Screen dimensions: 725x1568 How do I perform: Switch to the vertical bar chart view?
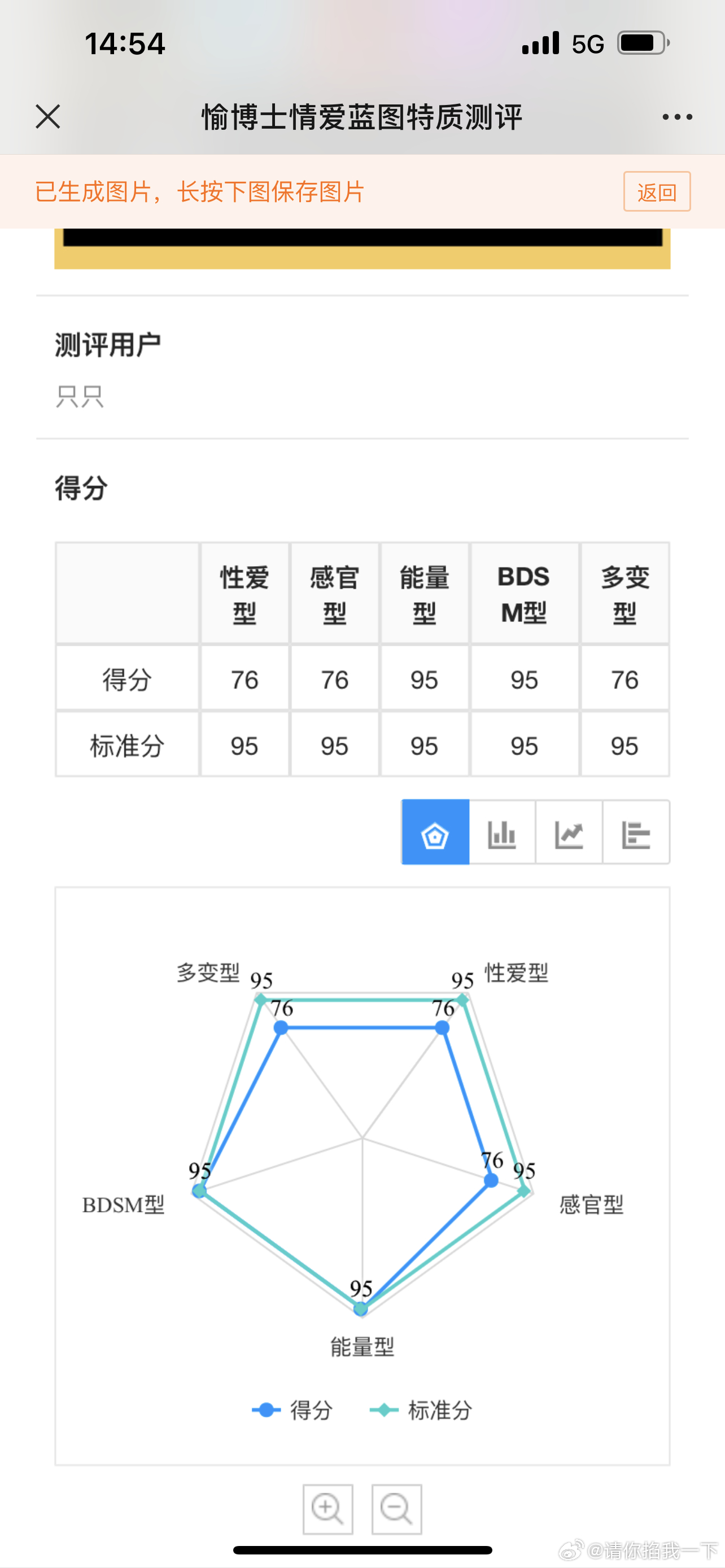[502, 832]
